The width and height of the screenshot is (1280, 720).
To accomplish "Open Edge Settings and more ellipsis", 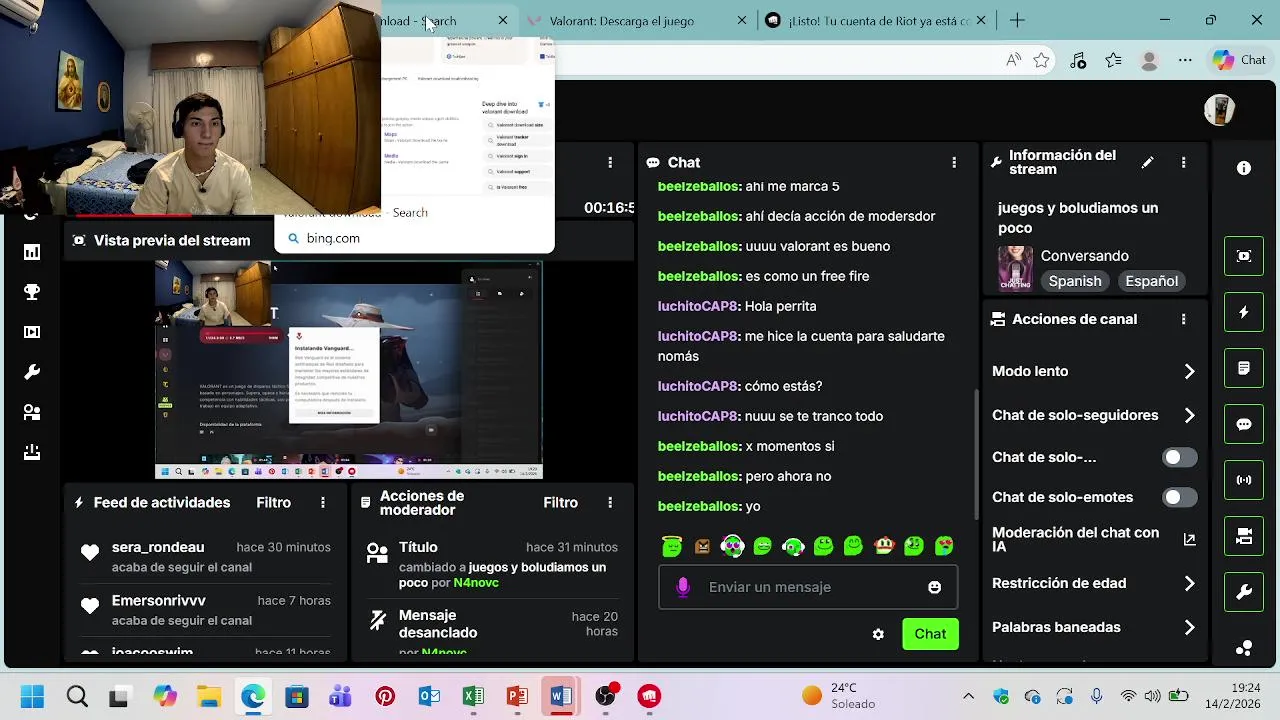I will coord(1185,60).
